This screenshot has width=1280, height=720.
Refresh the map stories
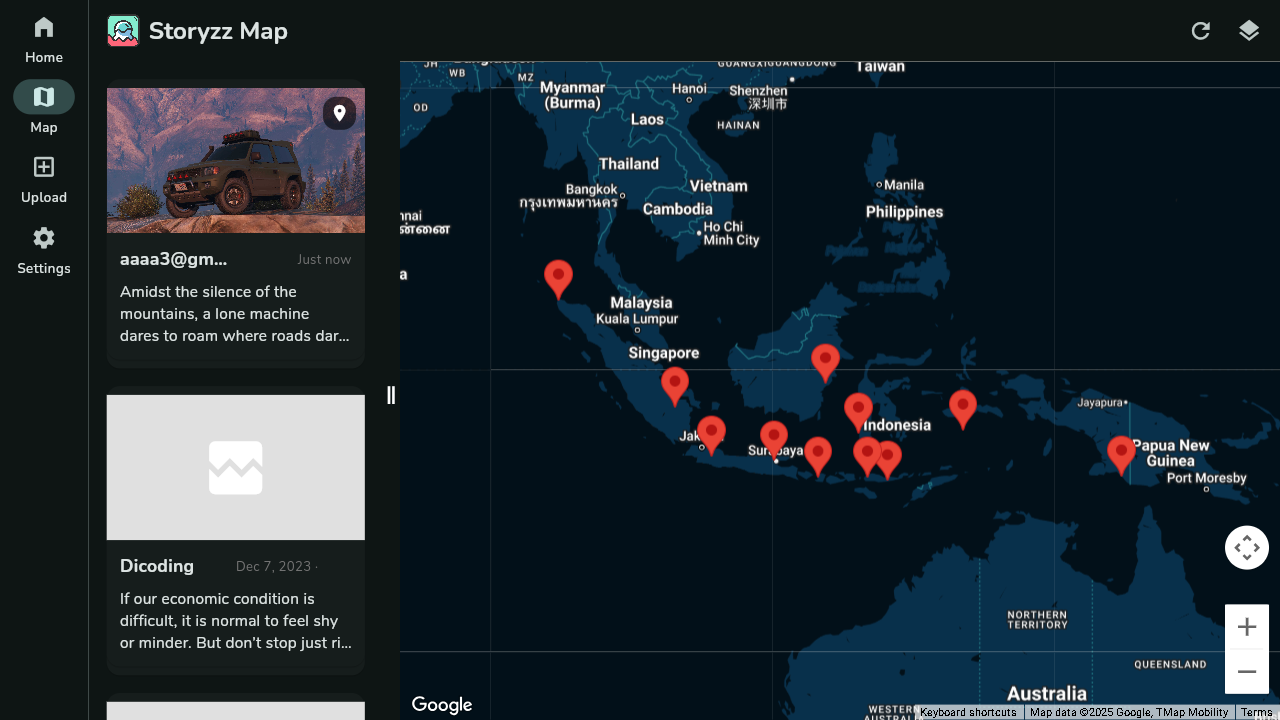click(x=1200, y=31)
